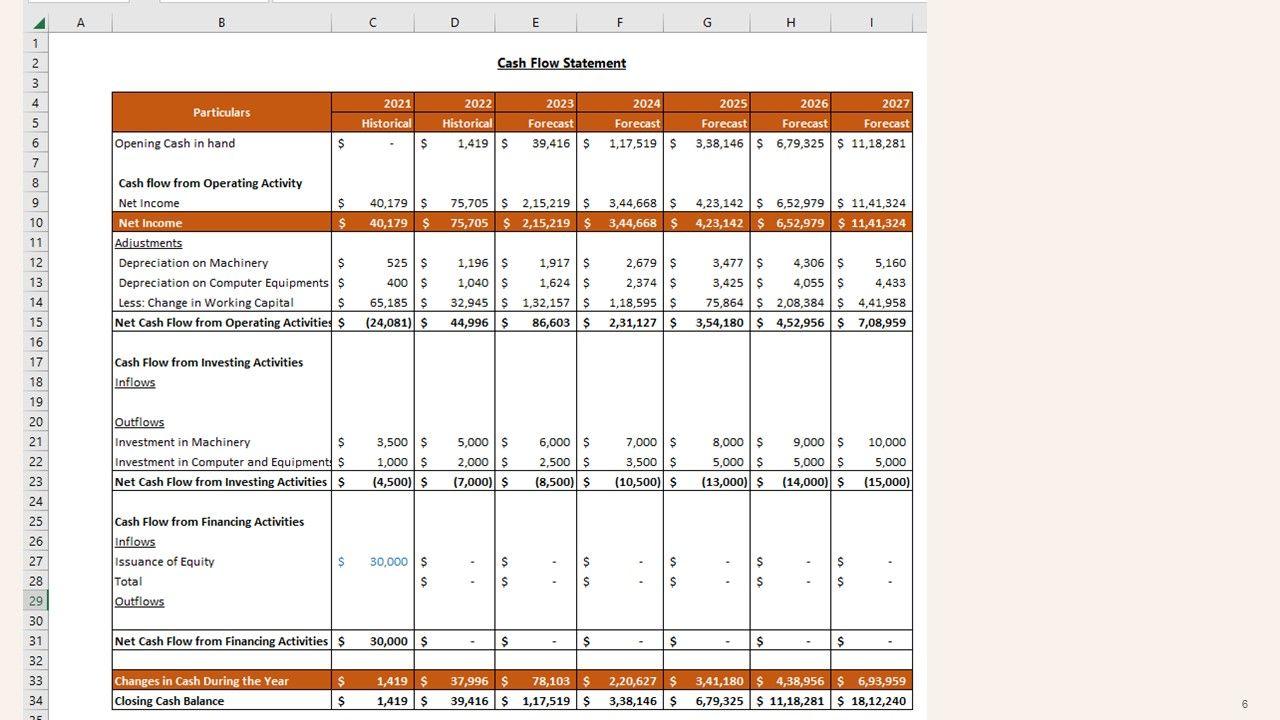Click the Outflows label under Investing Activities
The image size is (1280, 720).
pos(139,422)
